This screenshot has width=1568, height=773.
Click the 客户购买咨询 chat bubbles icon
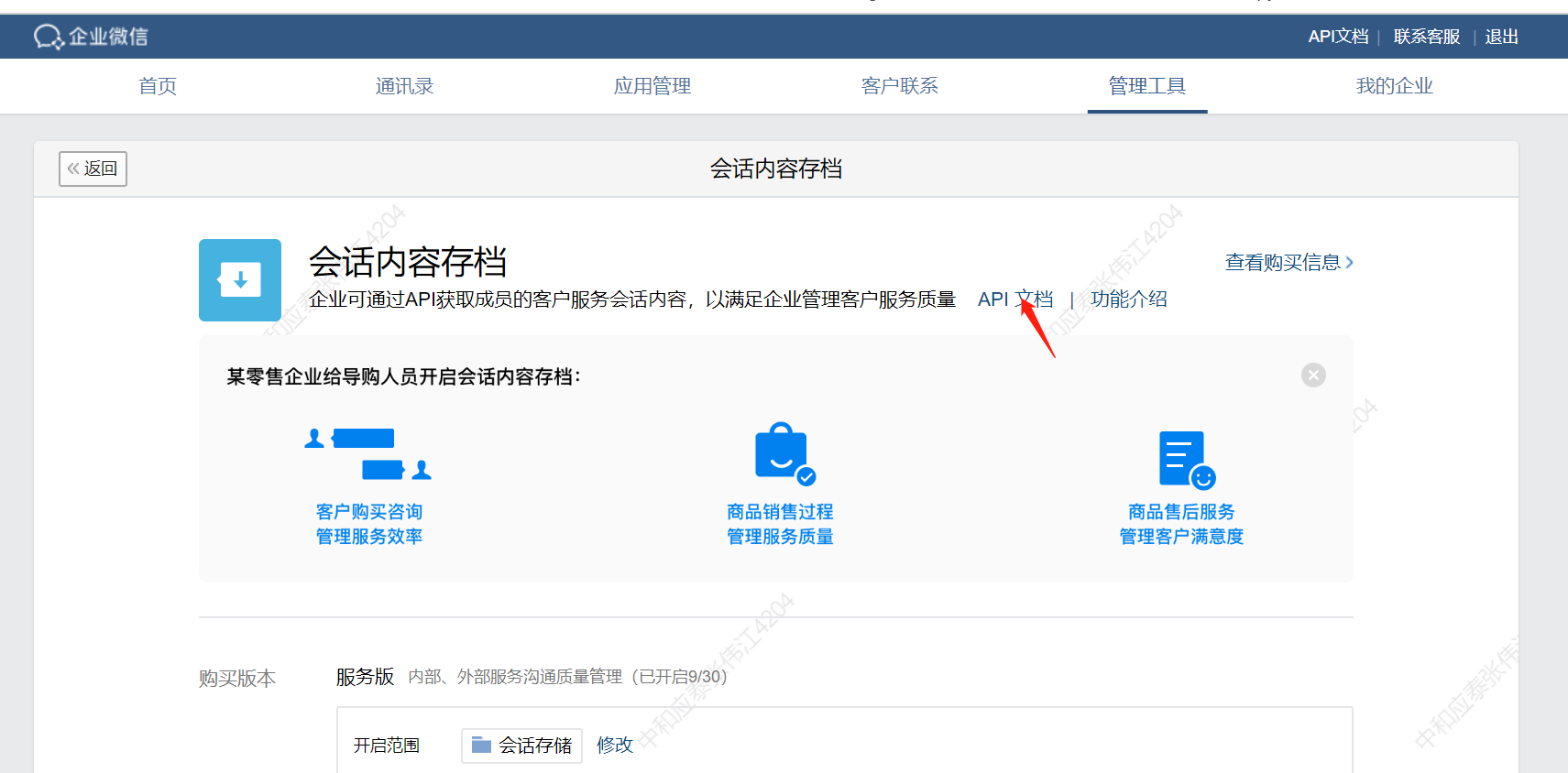click(x=368, y=453)
